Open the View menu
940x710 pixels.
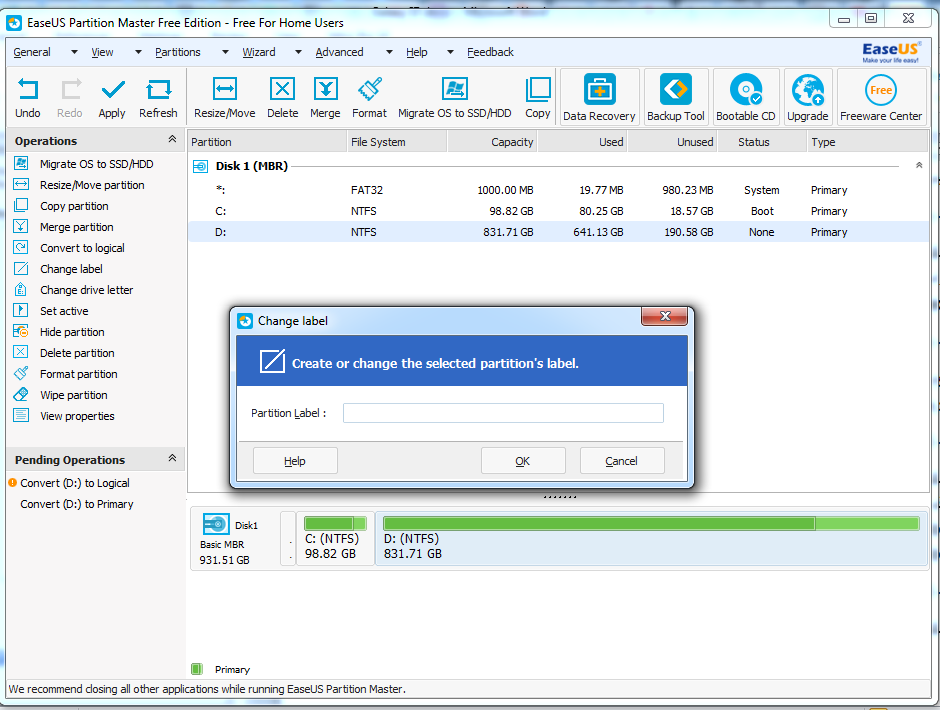[x=103, y=52]
